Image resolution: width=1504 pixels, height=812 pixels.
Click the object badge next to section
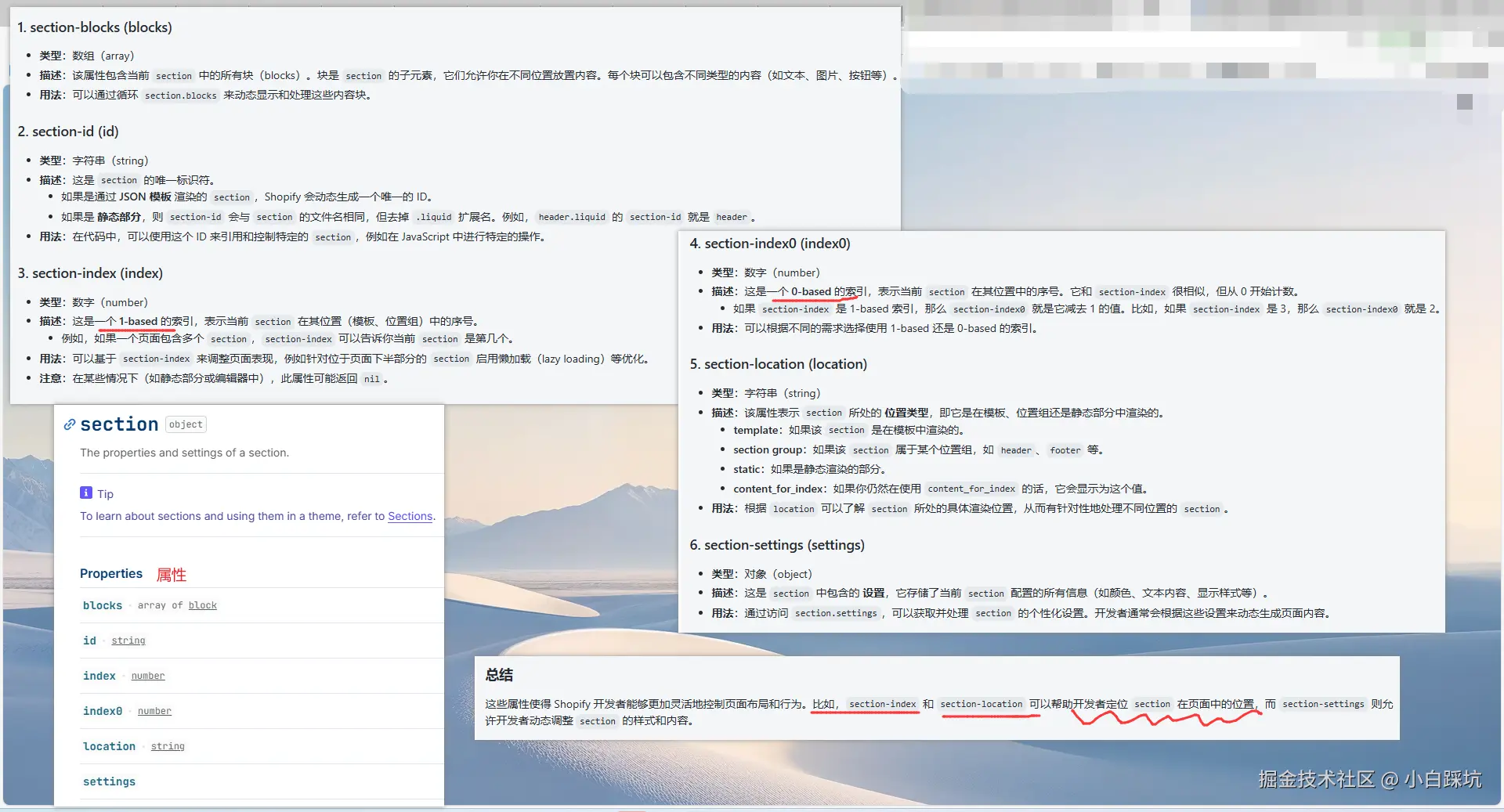pos(186,424)
